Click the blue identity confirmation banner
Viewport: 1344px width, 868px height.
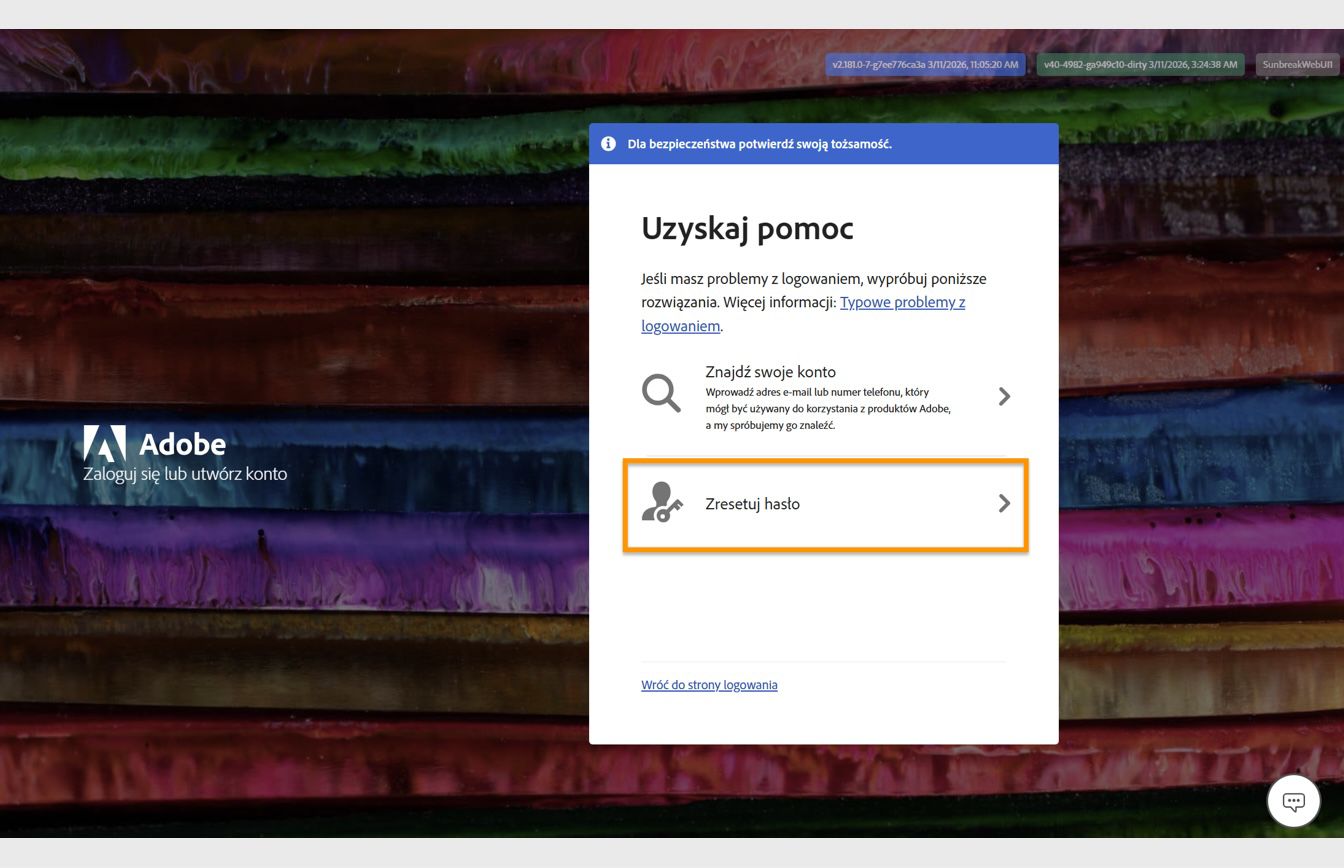pos(823,143)
